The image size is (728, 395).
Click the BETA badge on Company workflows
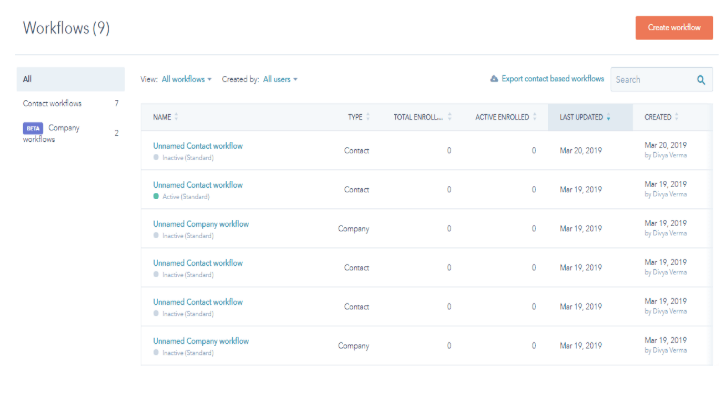tap(33, 128)
